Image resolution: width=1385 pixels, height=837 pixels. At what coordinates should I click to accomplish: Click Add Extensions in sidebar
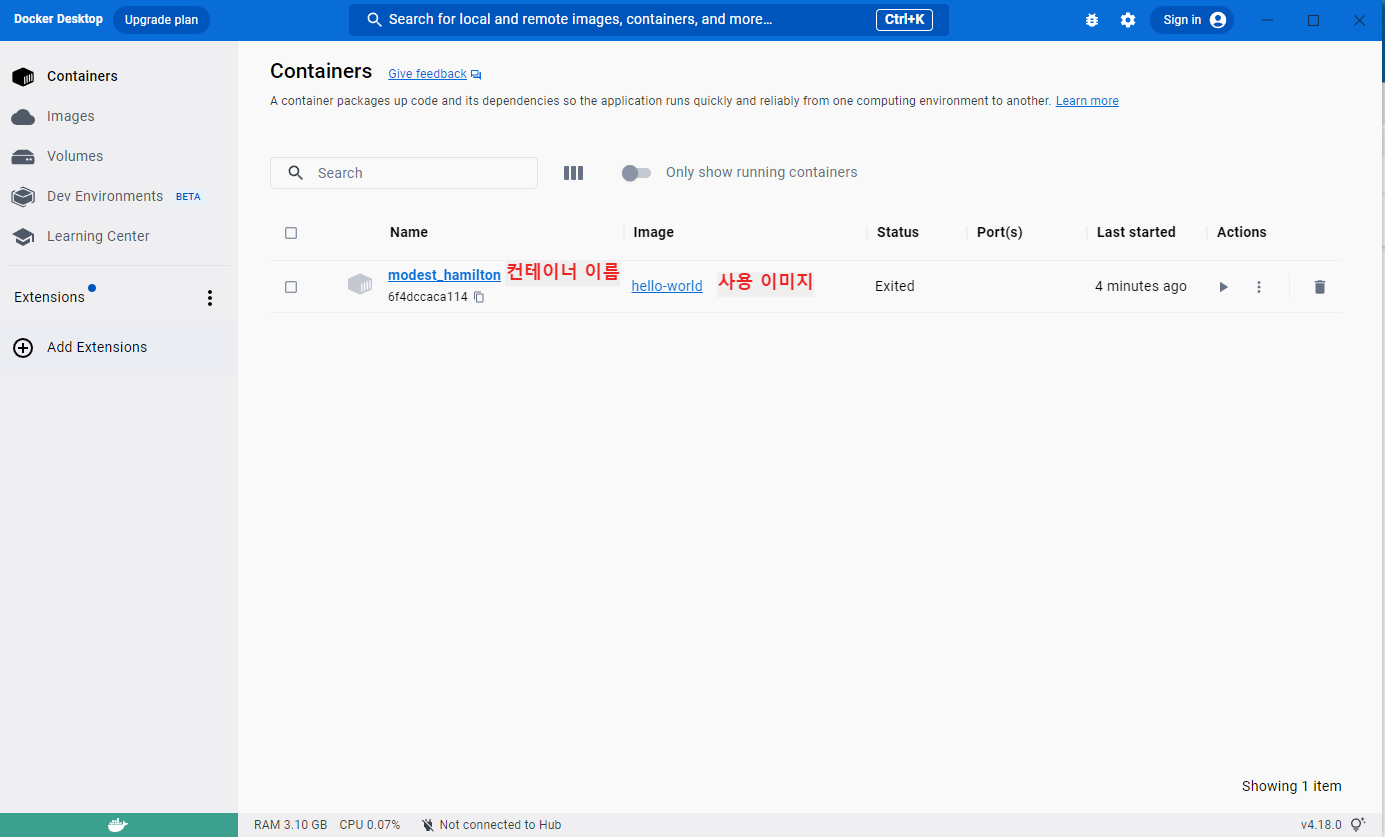[x=118, y=347]
